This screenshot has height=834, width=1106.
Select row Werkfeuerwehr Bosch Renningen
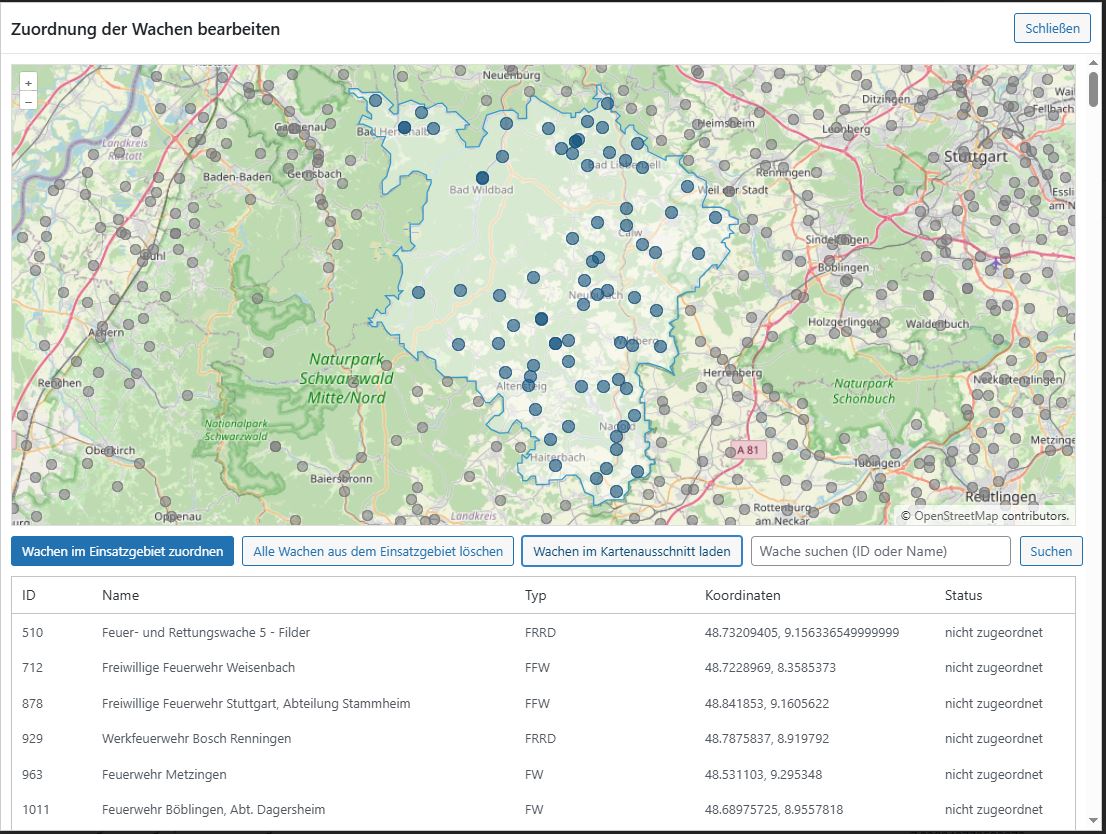543,739
